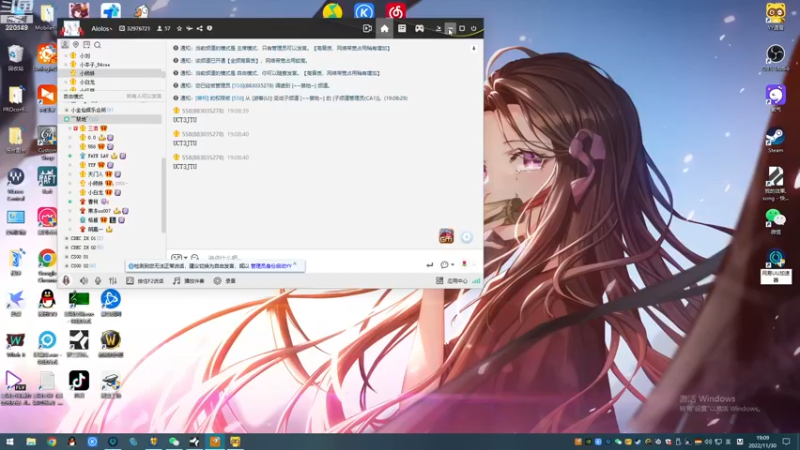Image resolution: width=800 pixels, height=450 pixels.
Task: Open the location pin tab in sidebar
Action: coord(76,45)
